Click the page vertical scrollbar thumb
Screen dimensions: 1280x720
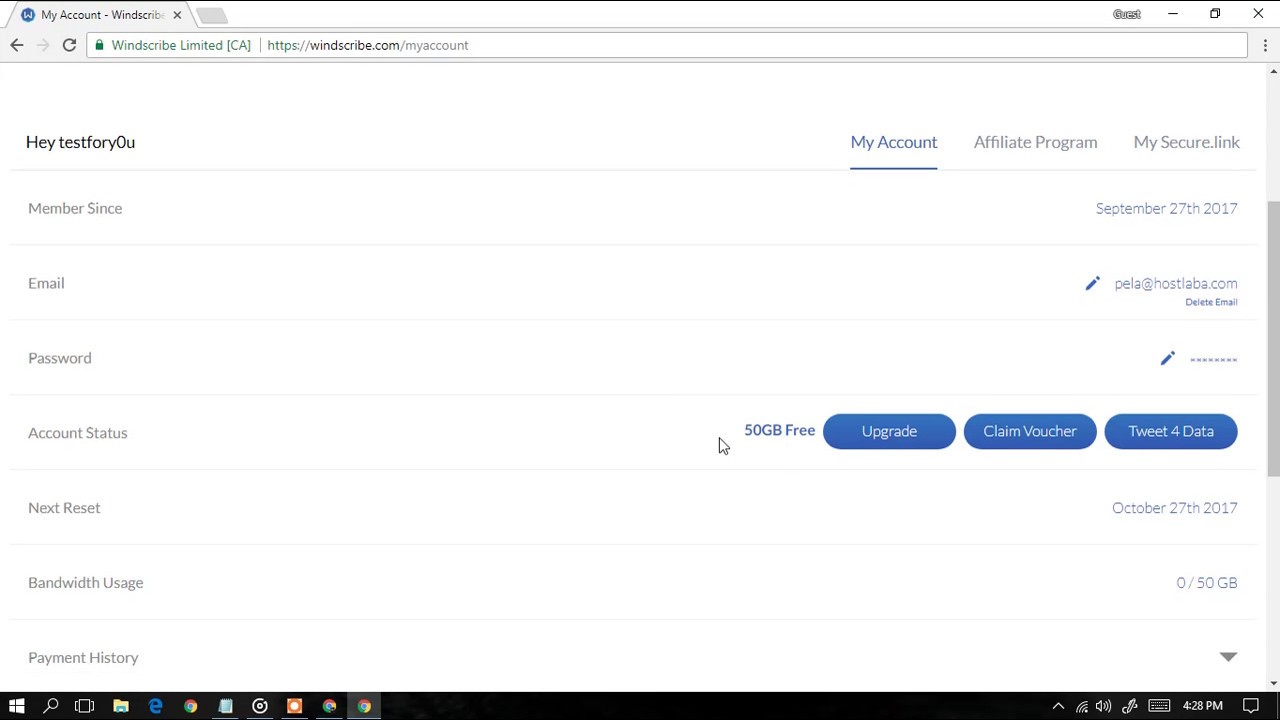1273,338
